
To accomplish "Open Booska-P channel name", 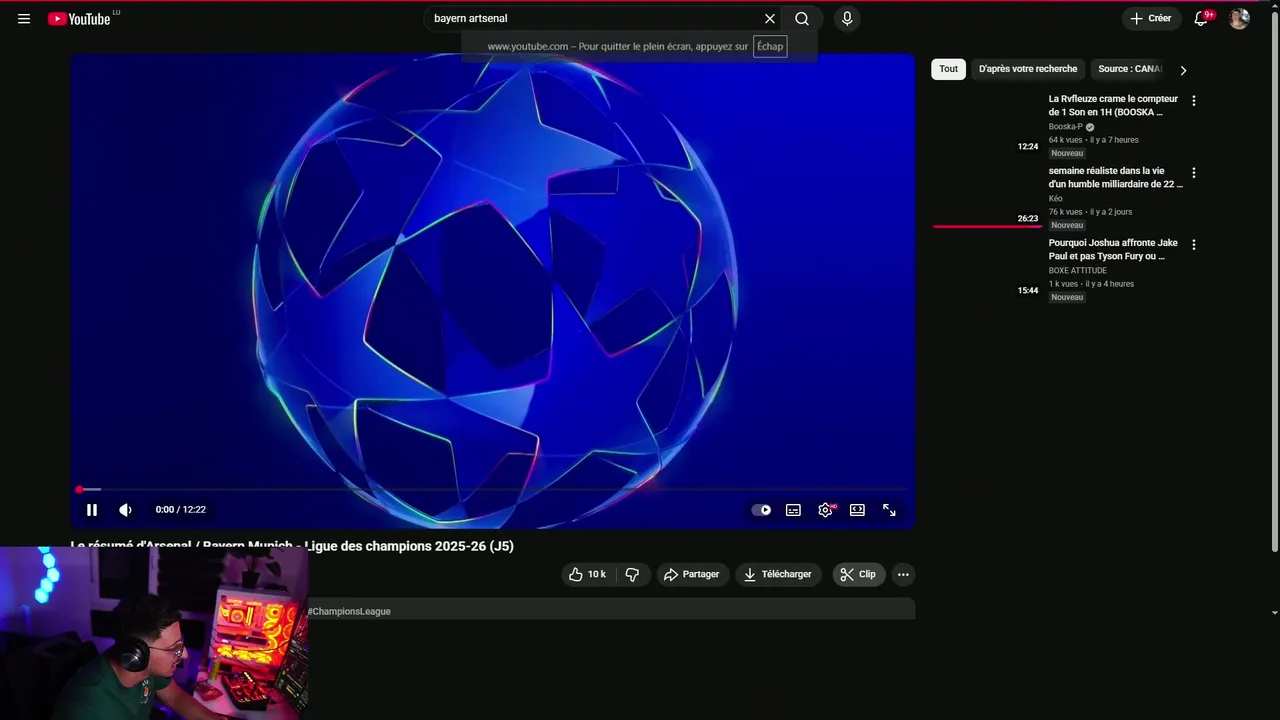I will tap(1066, 127).
